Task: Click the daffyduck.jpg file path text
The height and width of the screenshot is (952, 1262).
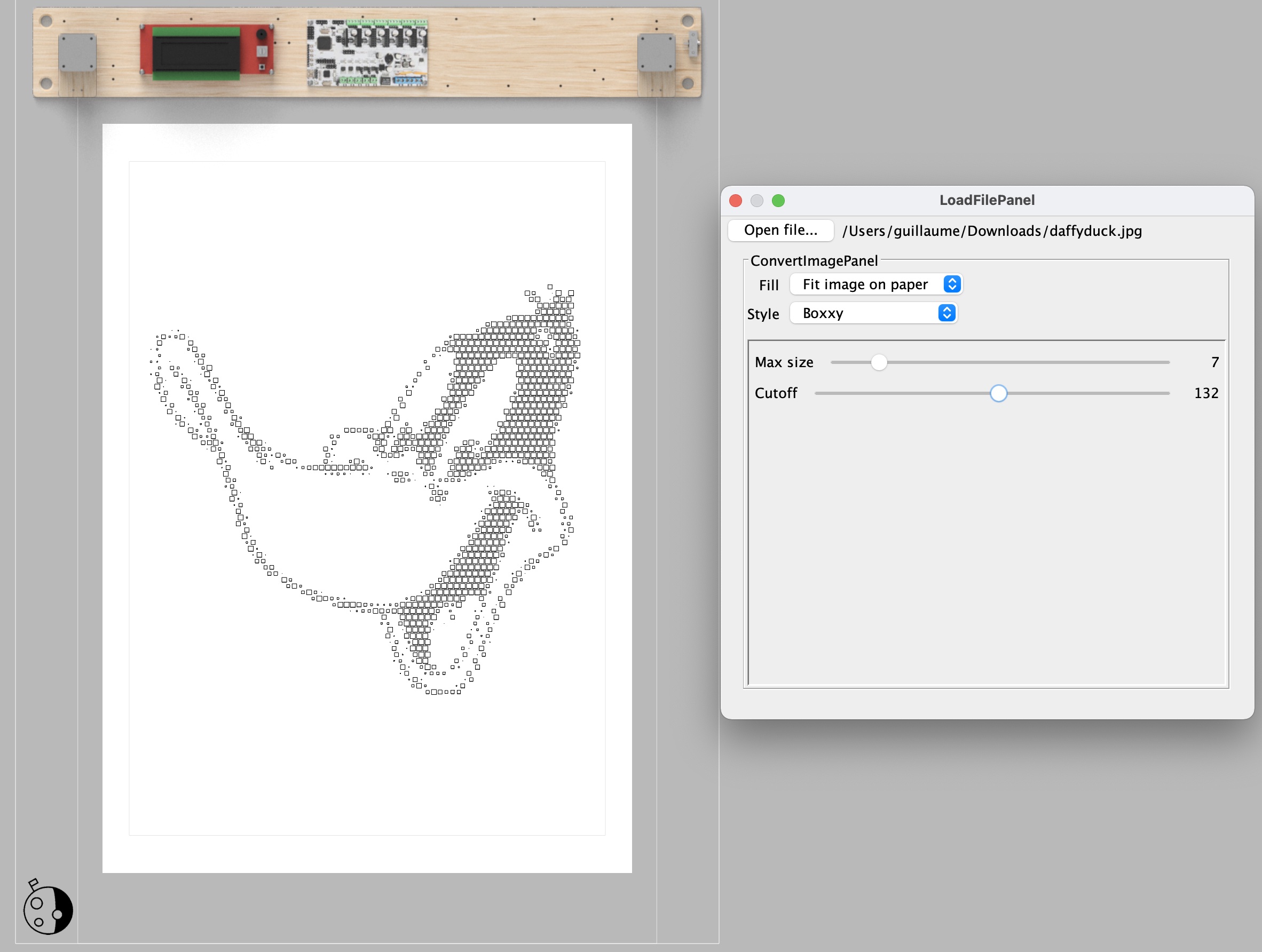Action: click(992, 231)
